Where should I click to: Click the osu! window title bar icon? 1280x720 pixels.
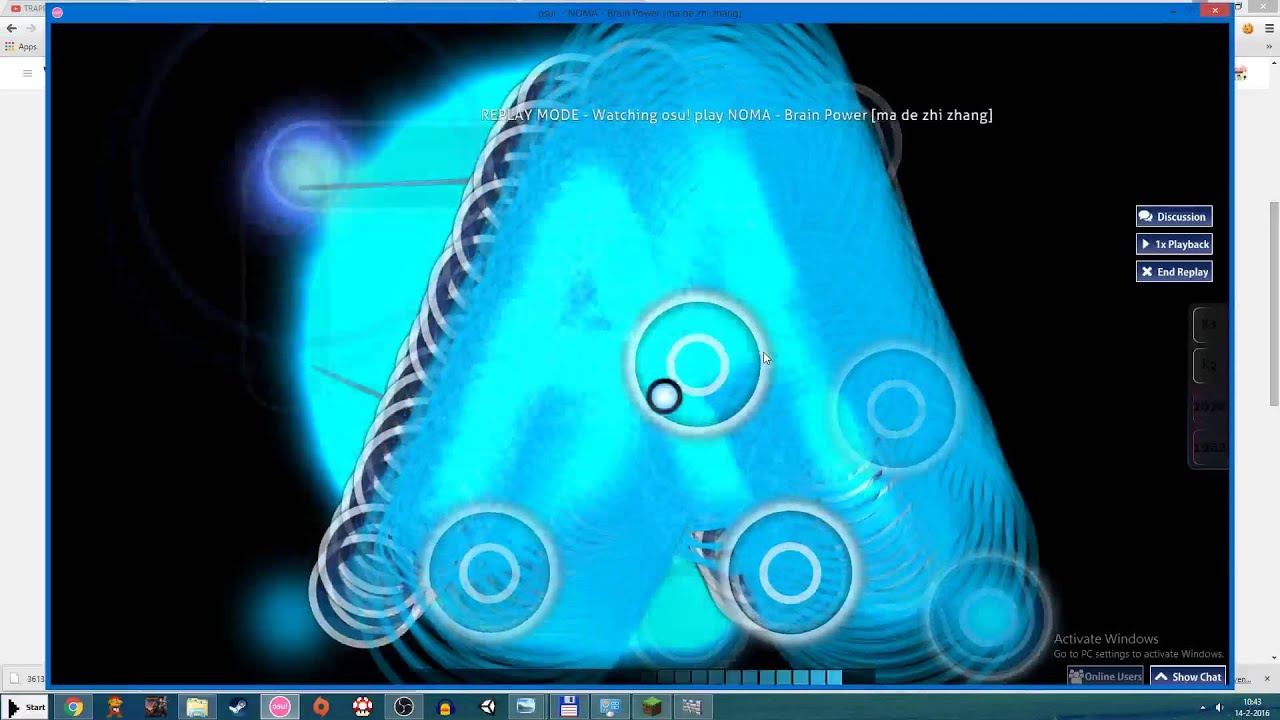pos(57,12)
